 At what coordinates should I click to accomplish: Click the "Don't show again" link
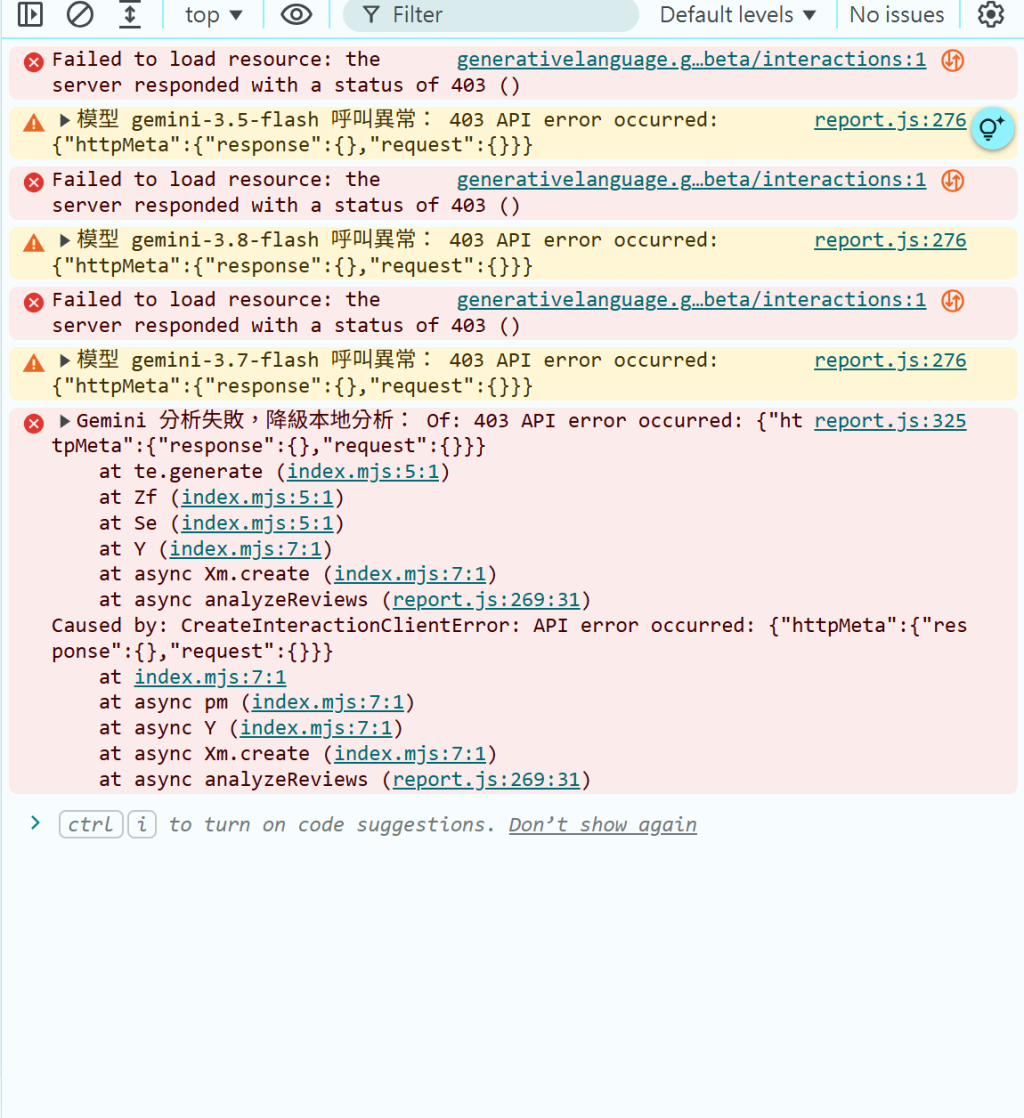pos(603,824)
